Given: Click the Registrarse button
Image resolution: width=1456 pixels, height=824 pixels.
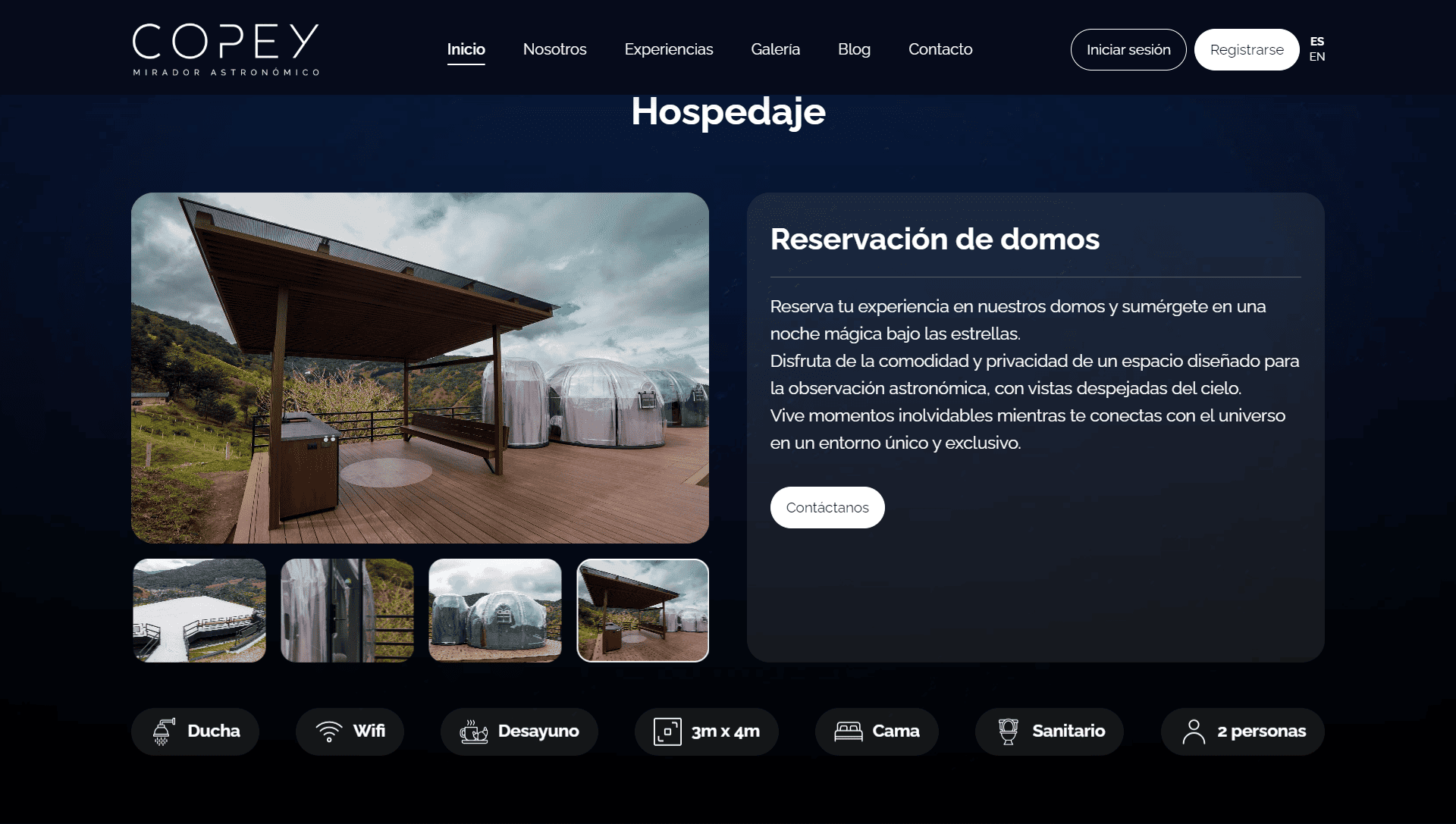Looking at the screenshot, I should tap(1247, 50).
